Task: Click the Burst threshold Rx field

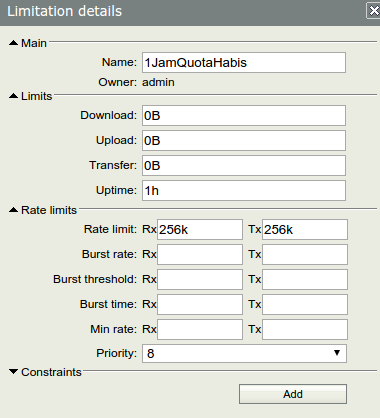Action: click(x=200, y=279)
